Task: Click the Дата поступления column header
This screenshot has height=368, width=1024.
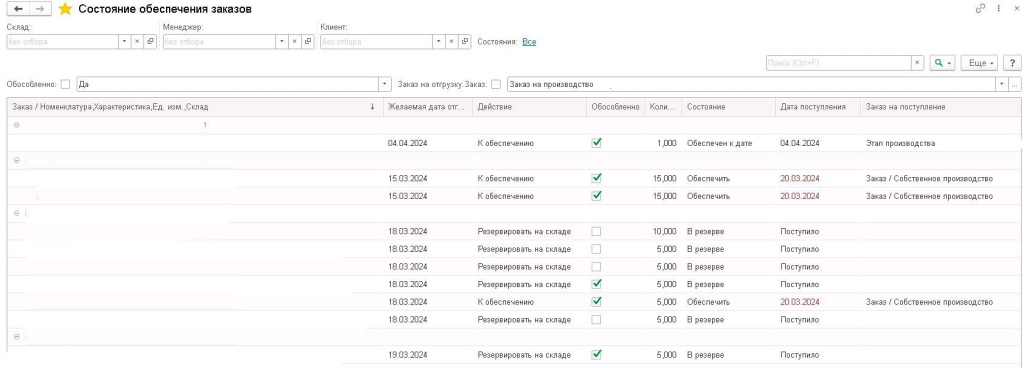Action: click(817, 107)
